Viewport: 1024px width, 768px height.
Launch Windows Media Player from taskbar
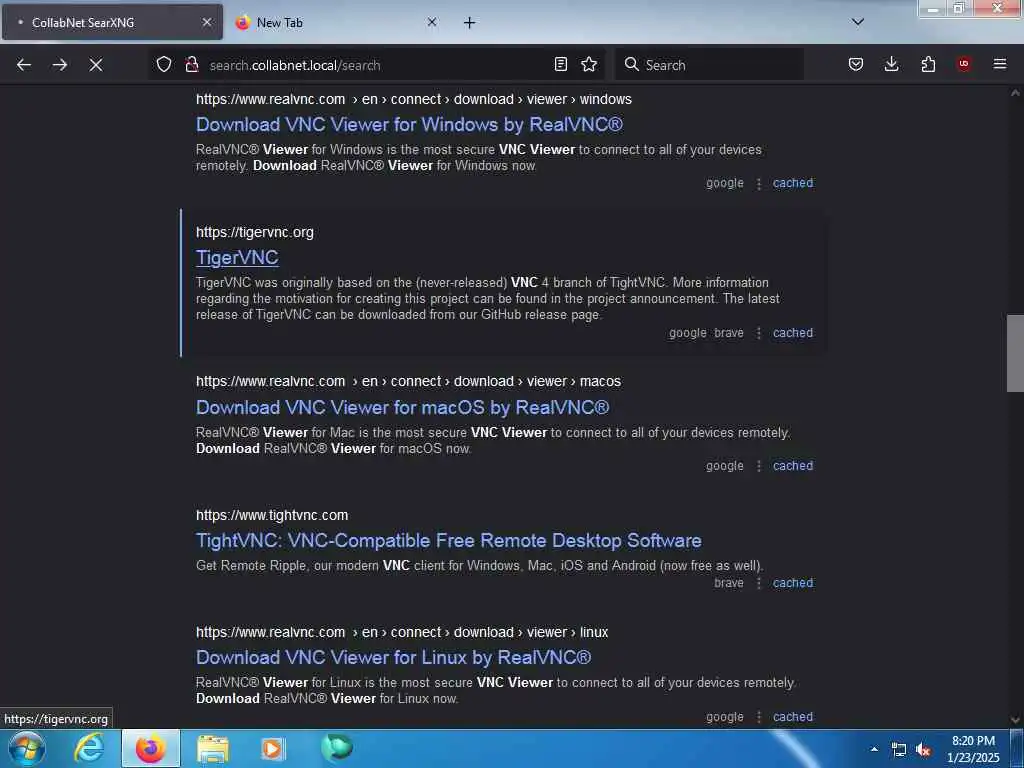[274, 748]
